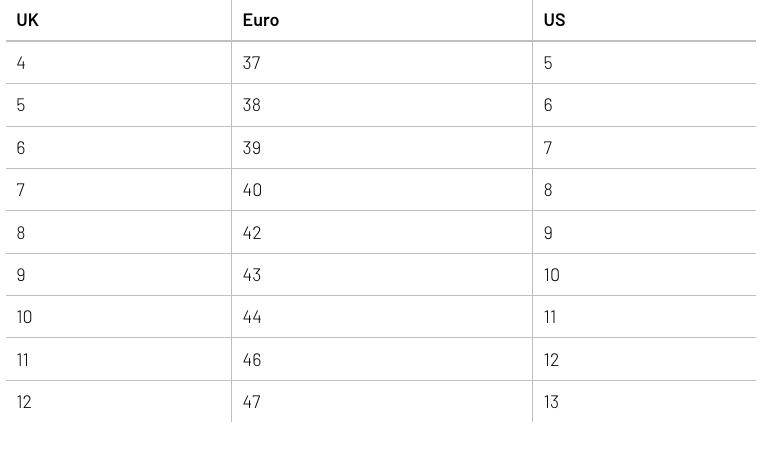
Task: Click US size 9 cell
Action: click(548, 233)
